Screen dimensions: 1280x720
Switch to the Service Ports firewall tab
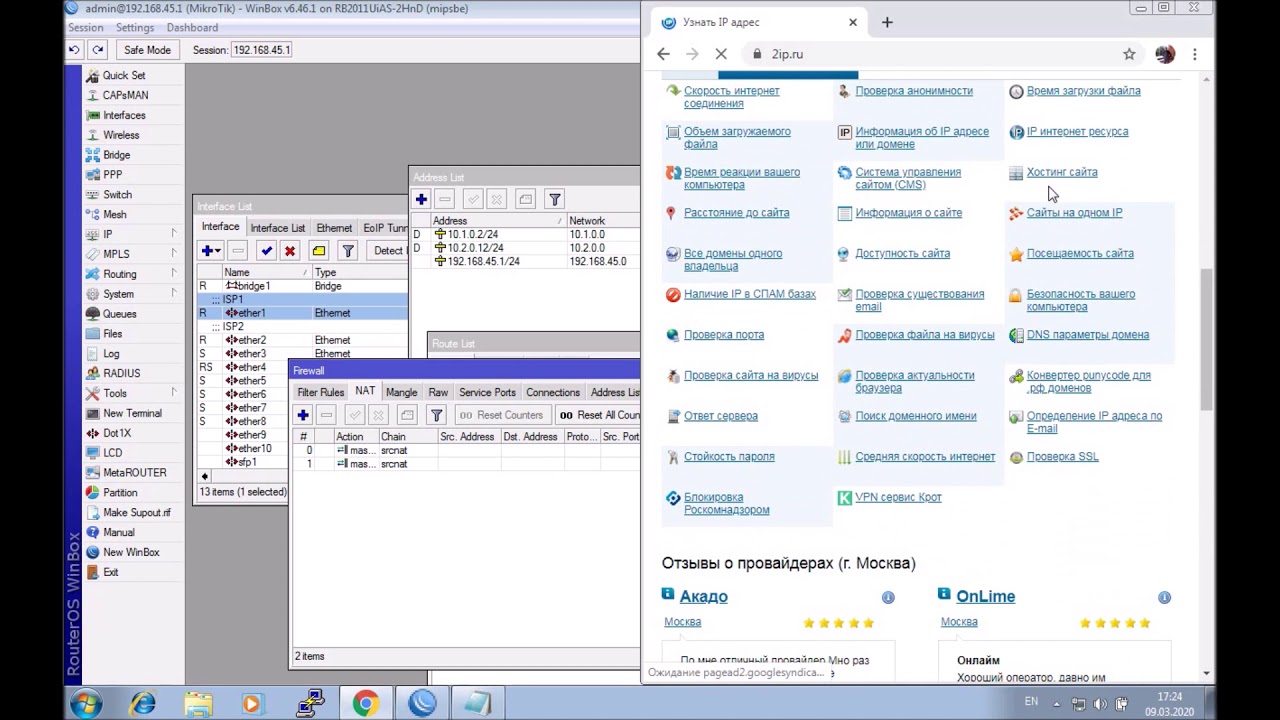pyautogui.click(x=487, y=393)
